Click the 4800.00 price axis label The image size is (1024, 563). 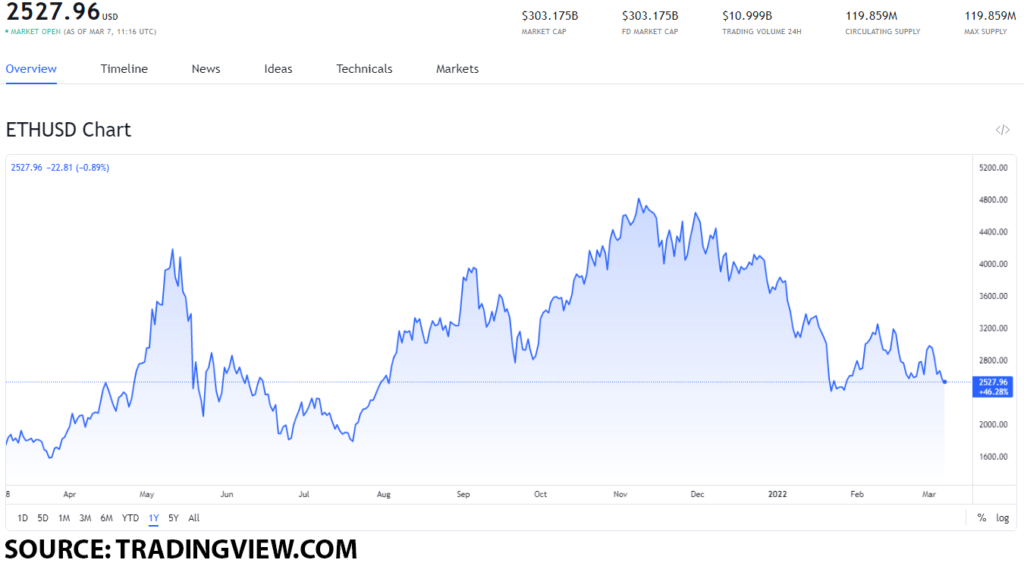[993, 200]
